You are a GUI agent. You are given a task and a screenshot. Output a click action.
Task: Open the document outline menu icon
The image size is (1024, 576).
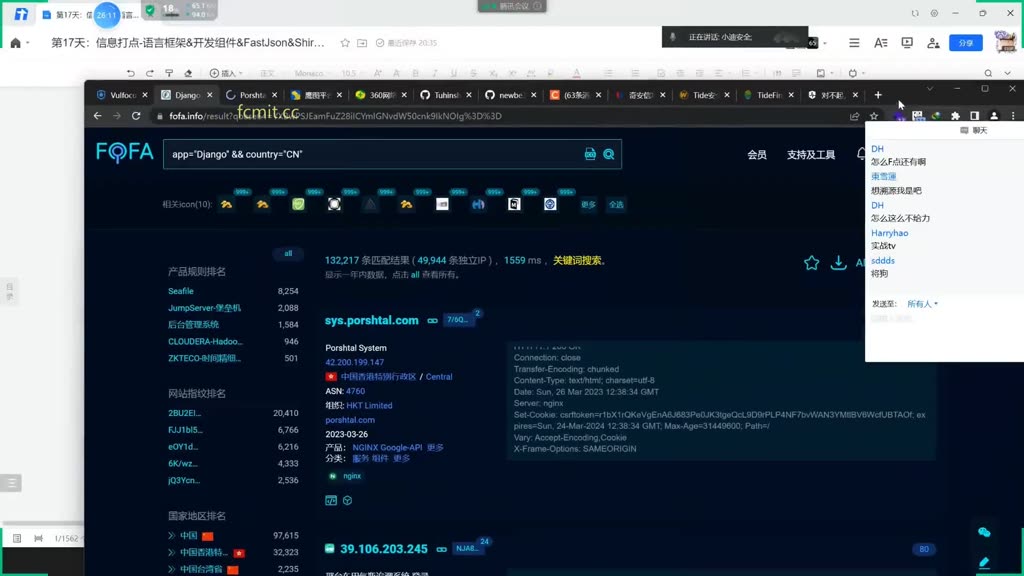coord(854,43)
